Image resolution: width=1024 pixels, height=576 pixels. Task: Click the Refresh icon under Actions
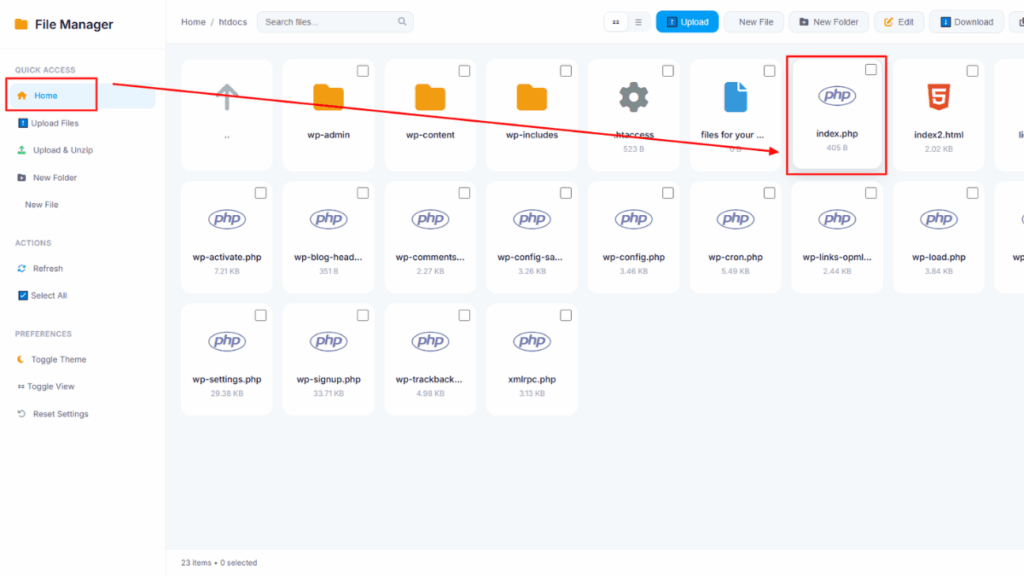pyautogui.click(x=24, y=268)
